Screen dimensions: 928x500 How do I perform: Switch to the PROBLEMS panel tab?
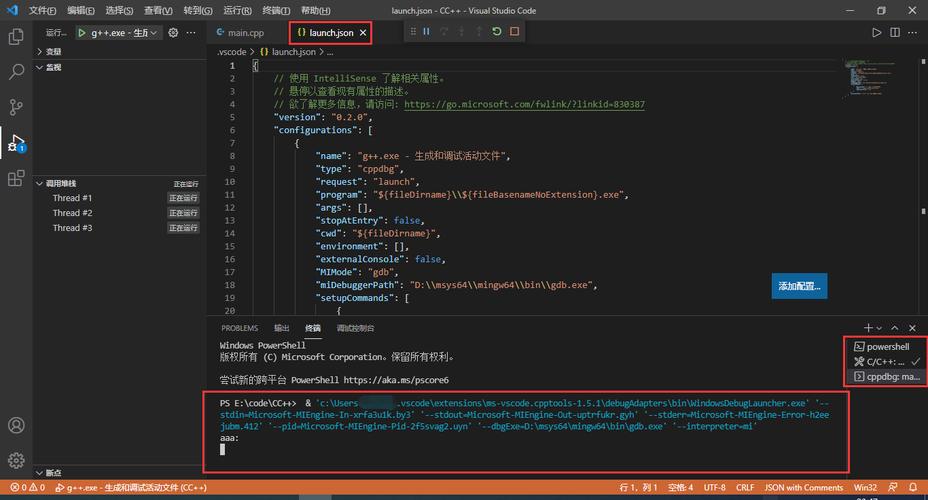point(240,328)
